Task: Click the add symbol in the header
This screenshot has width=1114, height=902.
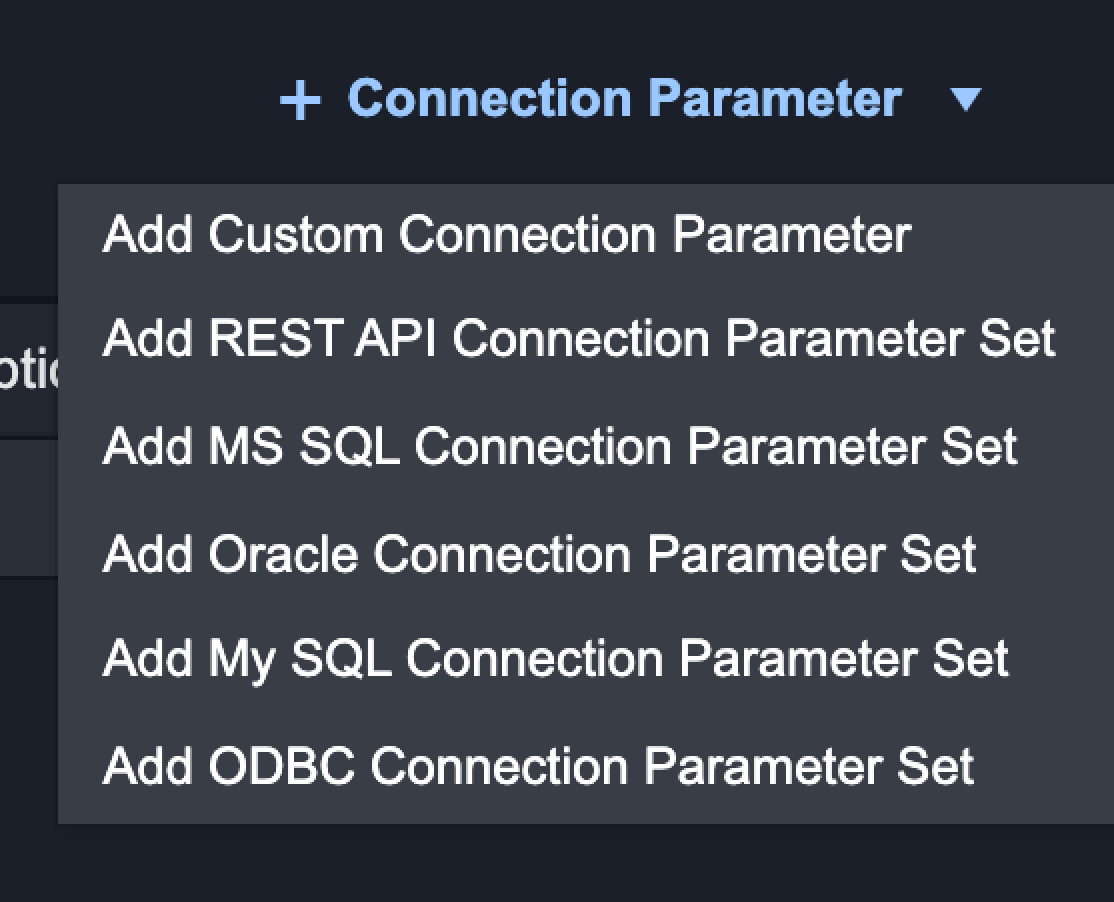Action: [x=300, y=100]
